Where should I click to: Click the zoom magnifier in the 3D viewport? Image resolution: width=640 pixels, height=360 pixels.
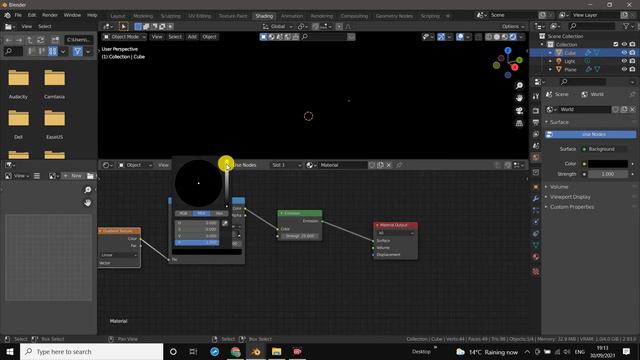[519, 85]
